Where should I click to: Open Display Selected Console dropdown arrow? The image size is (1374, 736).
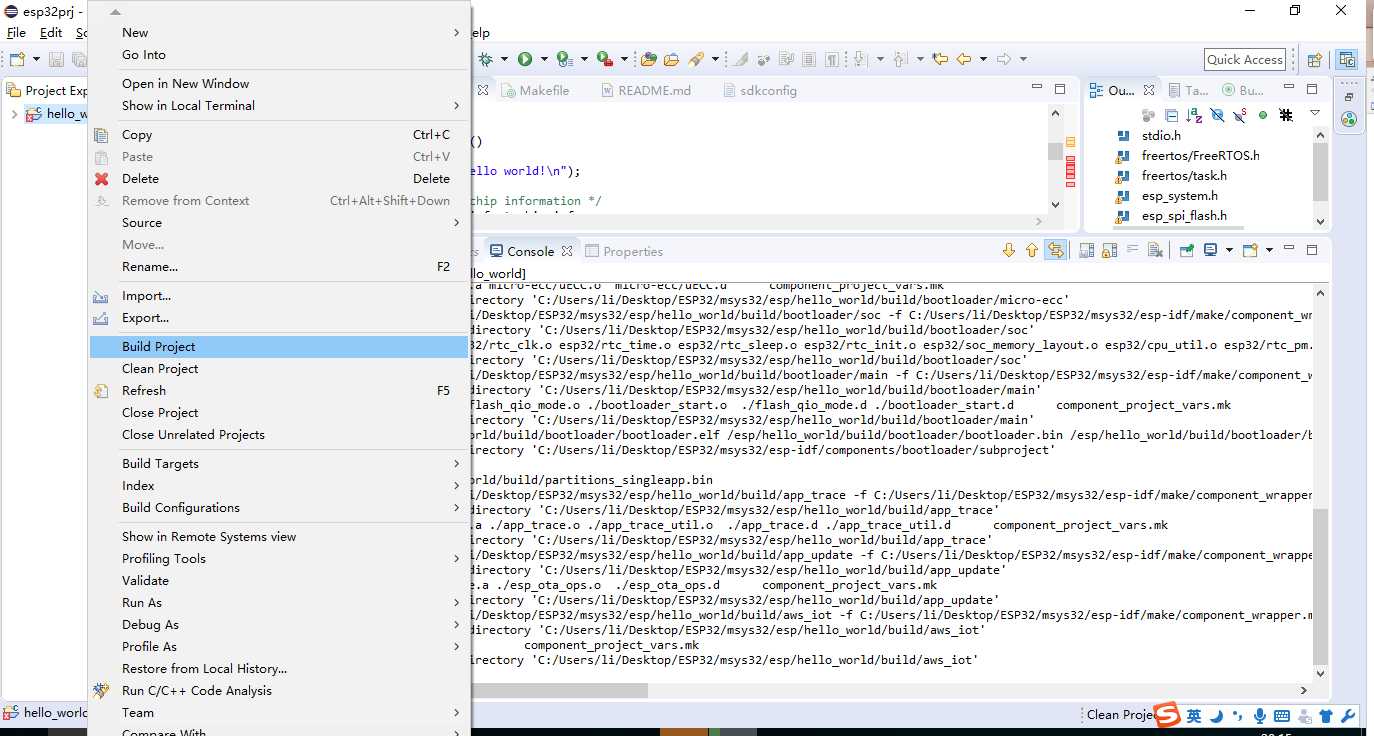[x=1228, y=250]
